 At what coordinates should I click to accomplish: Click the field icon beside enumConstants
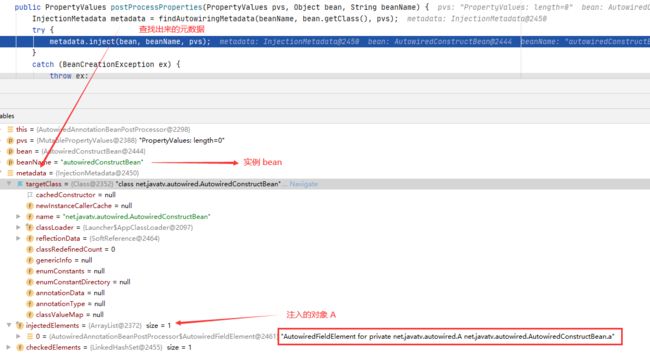tap(29, 271)
